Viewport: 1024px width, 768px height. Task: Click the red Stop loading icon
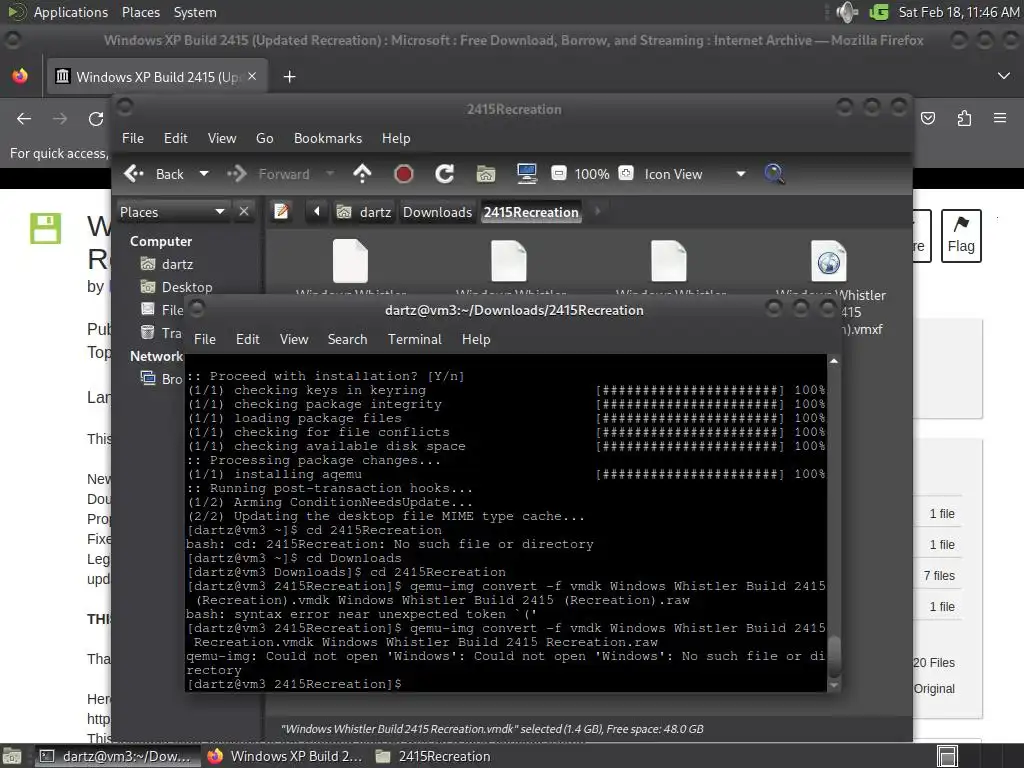pos(404,174)
